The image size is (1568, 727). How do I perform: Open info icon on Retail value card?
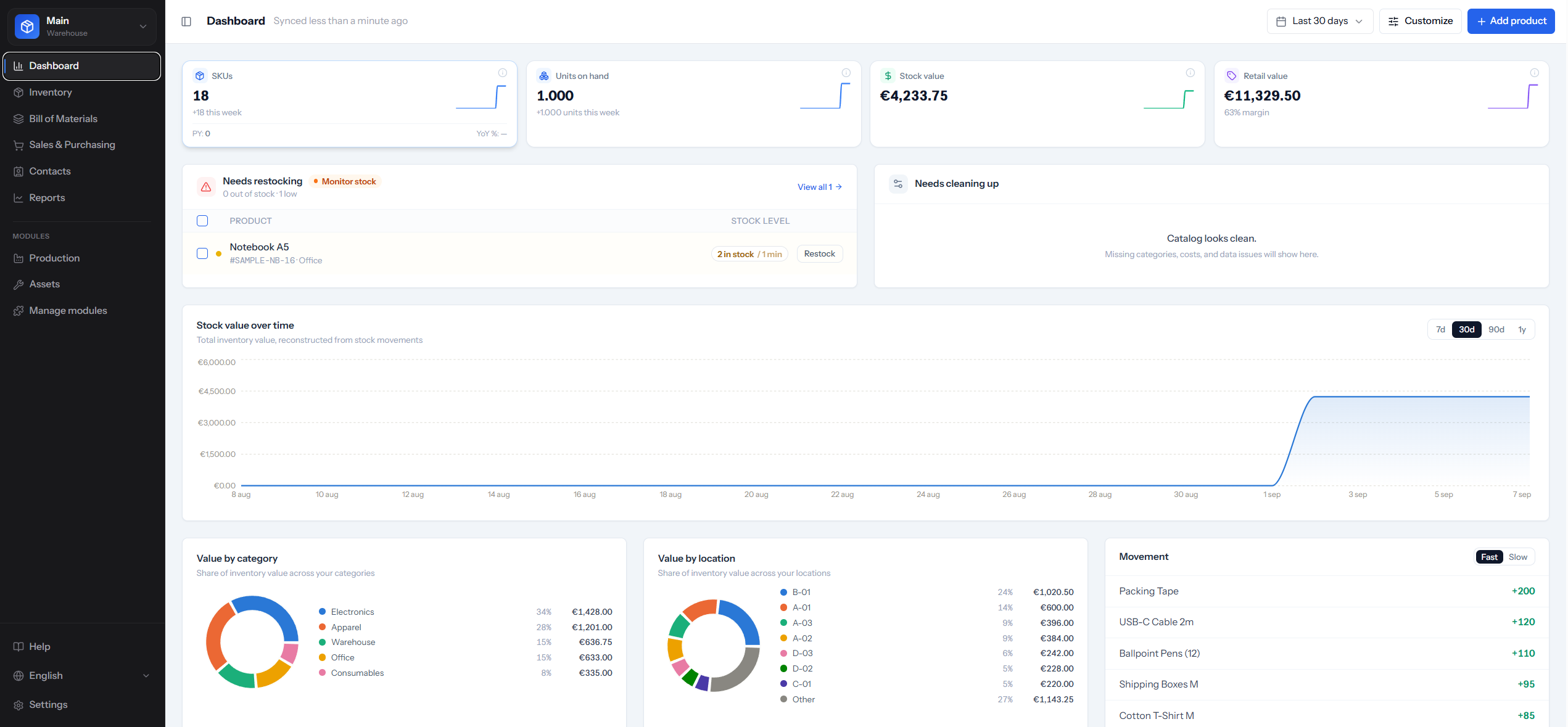click(x=1535, y=73)
